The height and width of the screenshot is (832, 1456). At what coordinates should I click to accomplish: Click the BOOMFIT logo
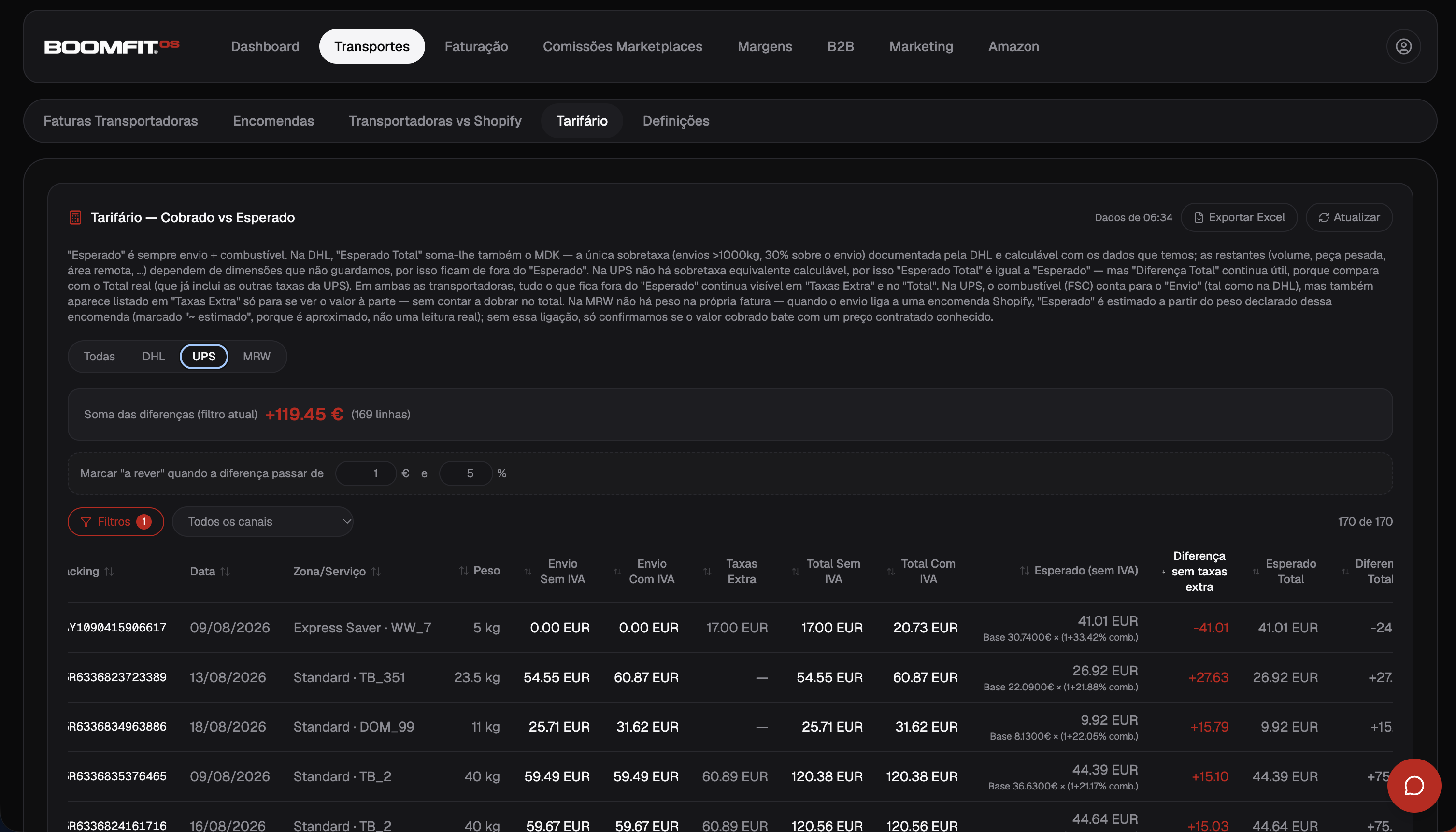tap(112, 46)
